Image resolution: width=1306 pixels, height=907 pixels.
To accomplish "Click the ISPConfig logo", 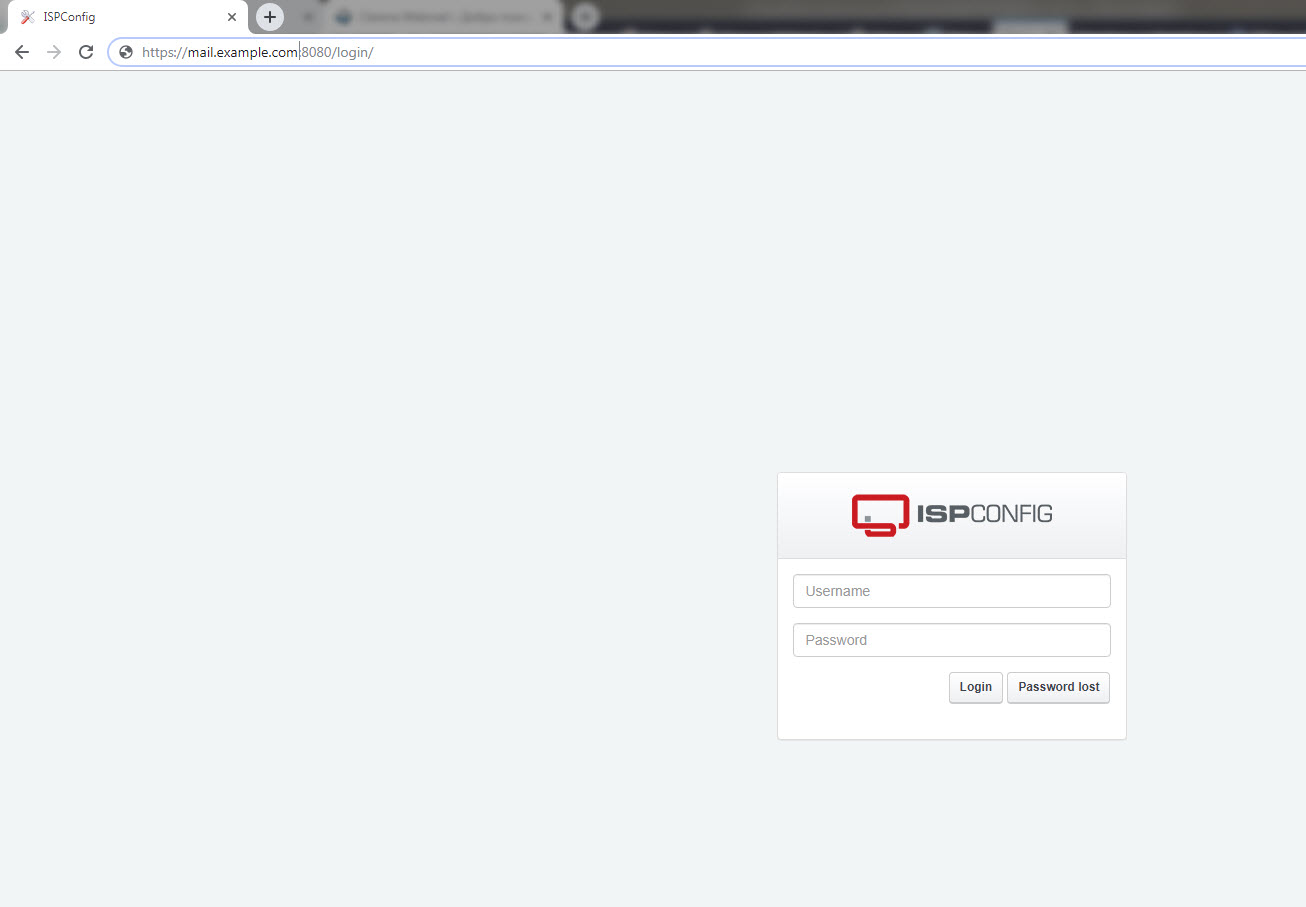I will [x=951, y=515].
